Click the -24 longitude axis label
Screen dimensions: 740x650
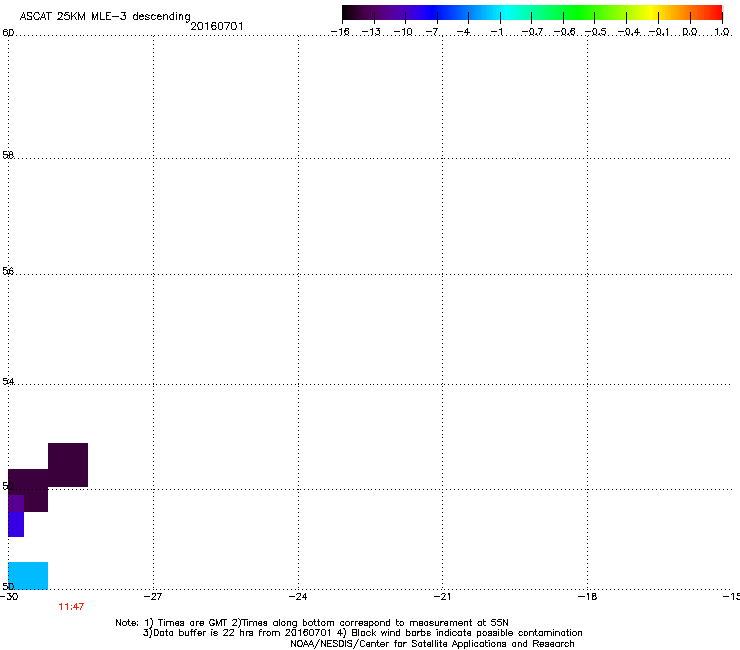pos(298,597)
